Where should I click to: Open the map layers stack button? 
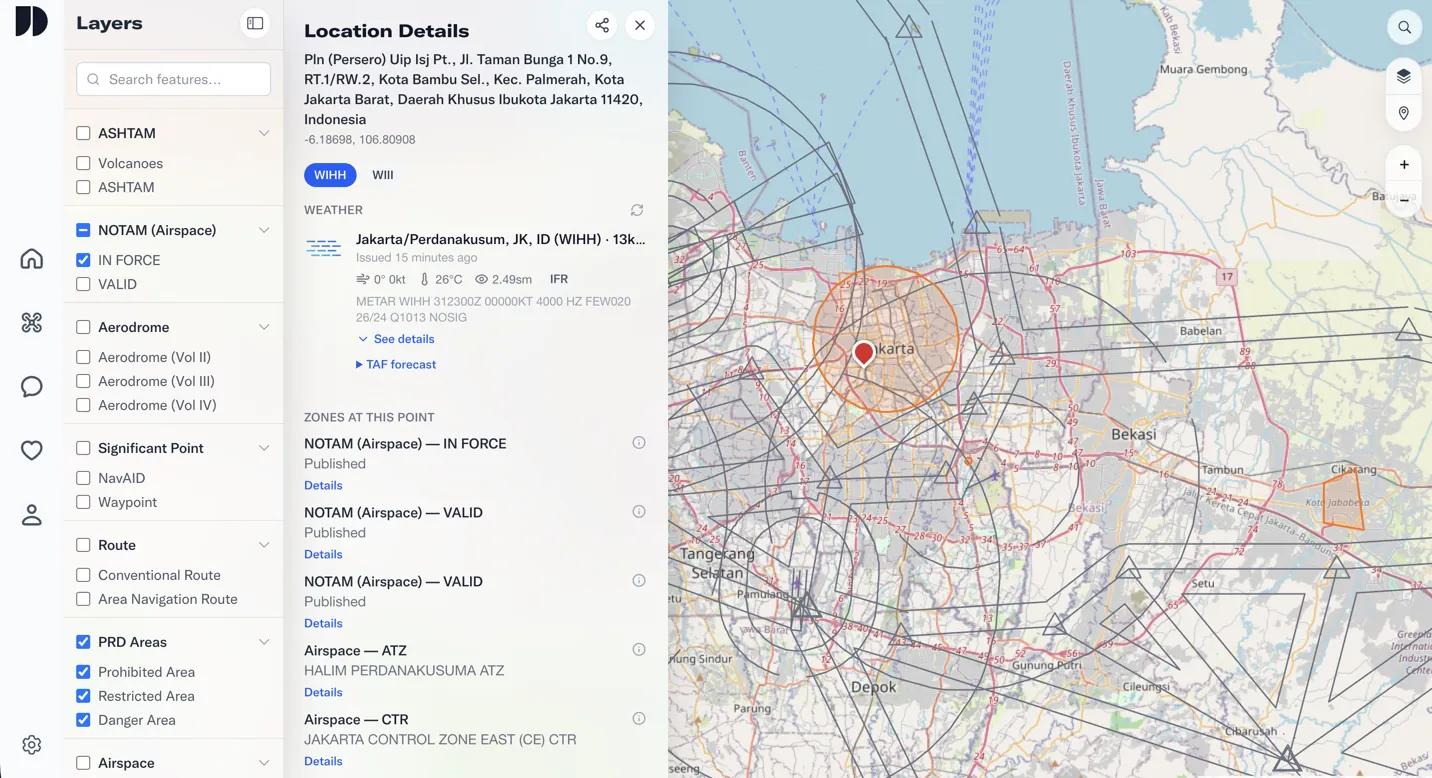tap(1404, 76)
